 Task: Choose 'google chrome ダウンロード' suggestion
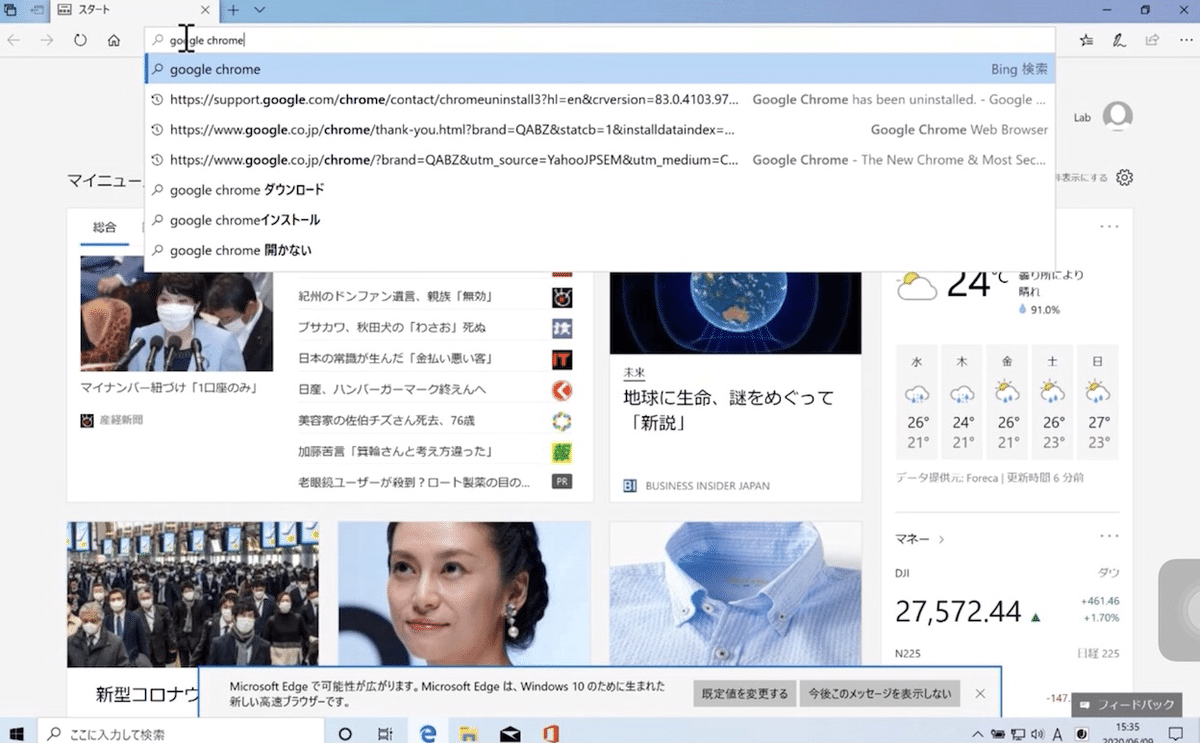pos(600,190)
